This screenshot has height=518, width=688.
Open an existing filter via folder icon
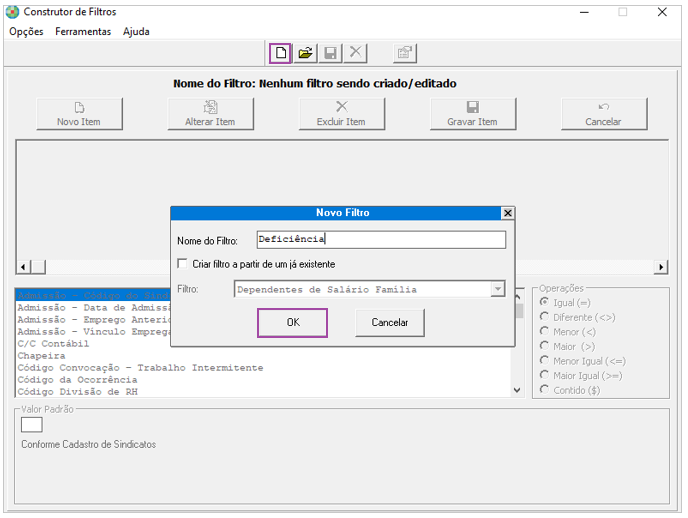pyautogui.click(x=305, y=53)
